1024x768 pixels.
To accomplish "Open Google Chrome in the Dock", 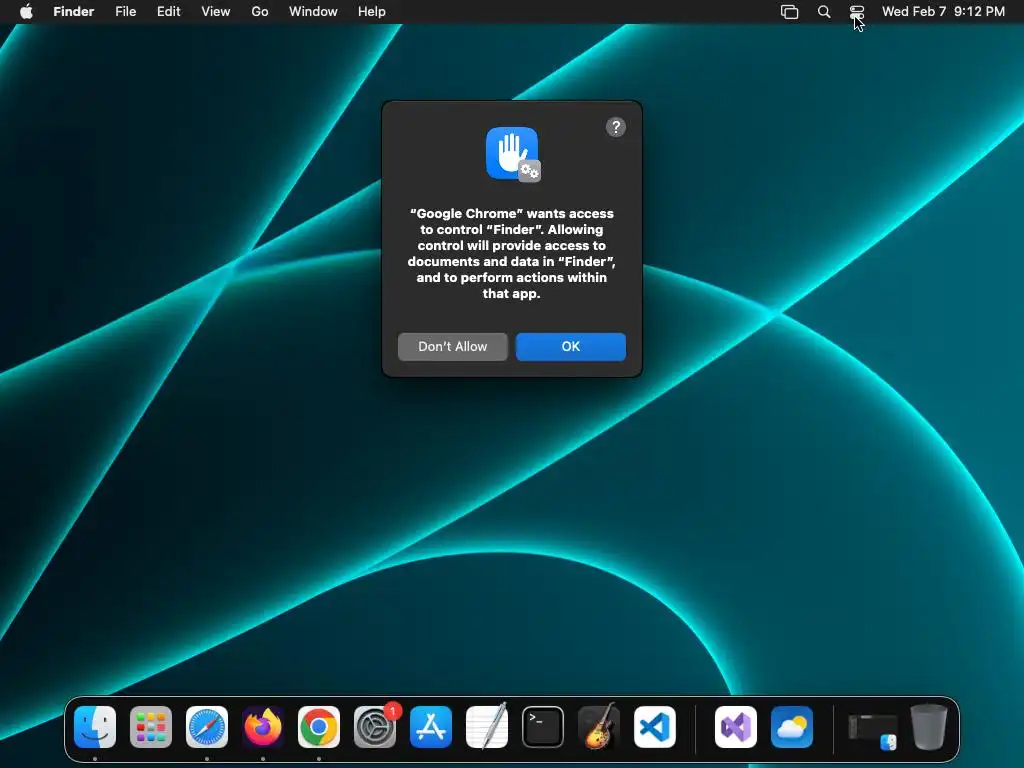I will 319,727.
